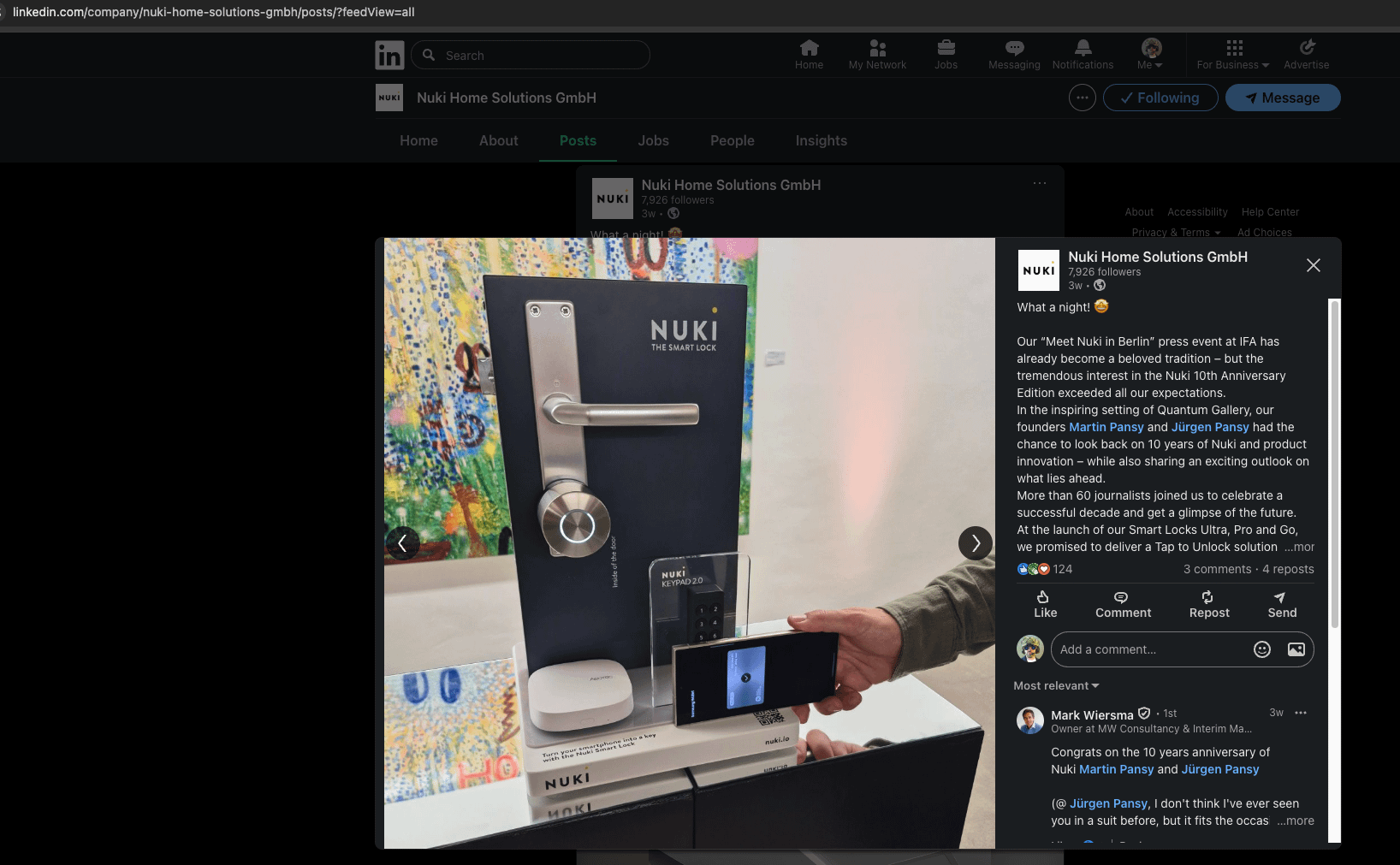The height and width of the screenshot is (865, 1400).
Task: Change comment sorting via Most relevant dropdown
Action: pyautogui.click(x=1056, y=685)
